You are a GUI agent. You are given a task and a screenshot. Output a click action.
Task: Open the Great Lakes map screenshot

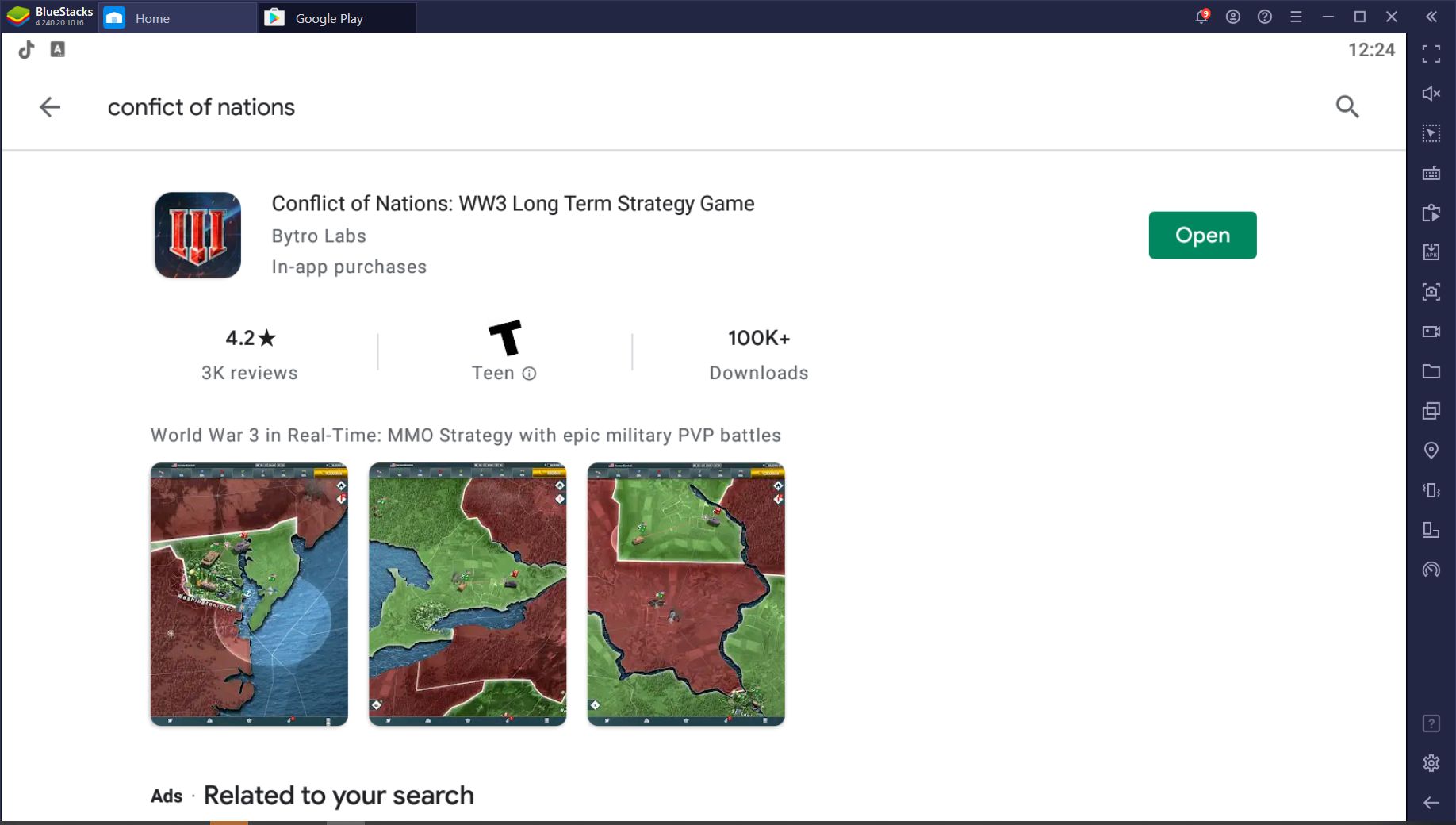click(x=468, y=594)
